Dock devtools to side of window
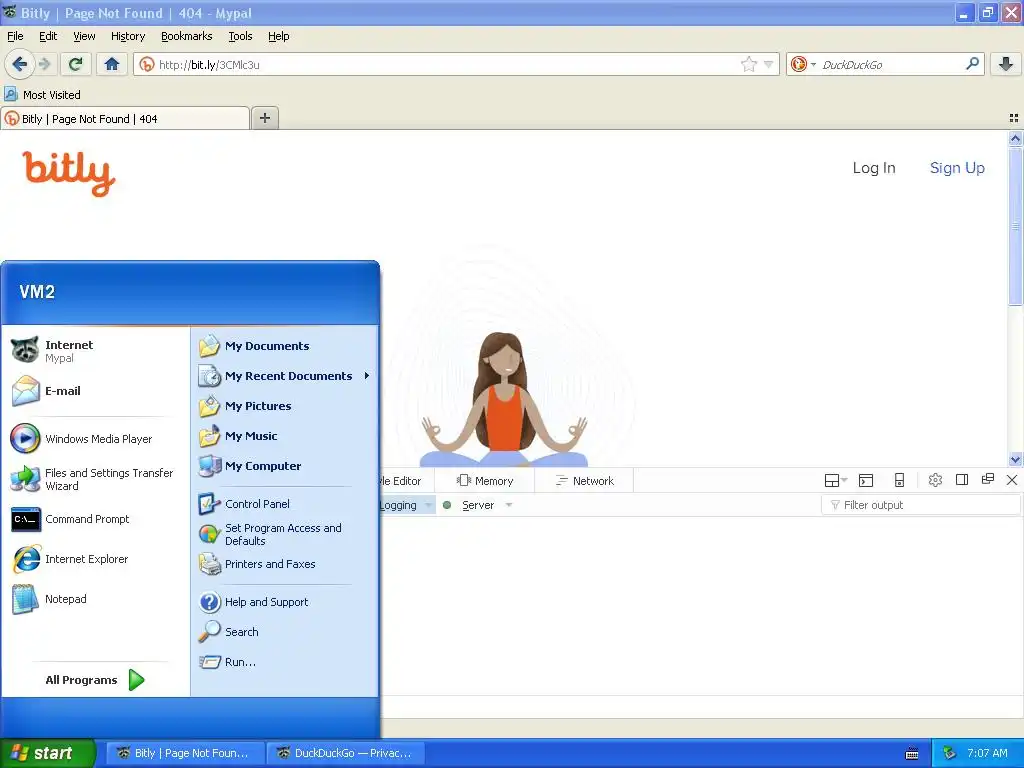Screen dimensions: 1024x768 pos(961,480)
